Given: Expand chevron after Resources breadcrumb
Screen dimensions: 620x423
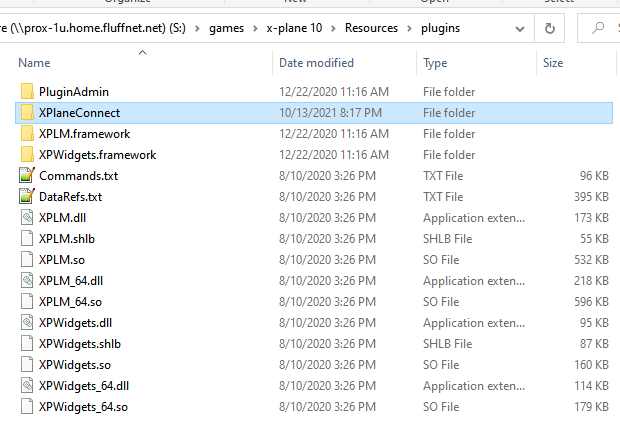Looking at the screenshot, I should click(x=409, y=28).
